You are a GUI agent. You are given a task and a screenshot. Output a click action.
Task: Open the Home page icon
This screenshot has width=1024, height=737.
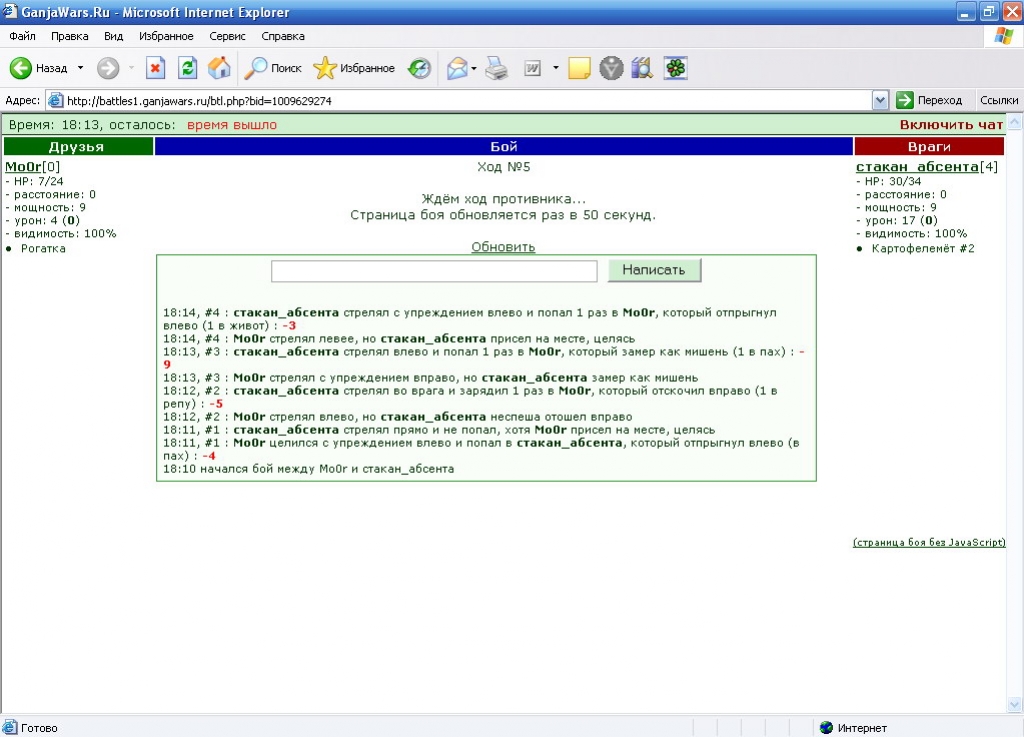[219, 68]
